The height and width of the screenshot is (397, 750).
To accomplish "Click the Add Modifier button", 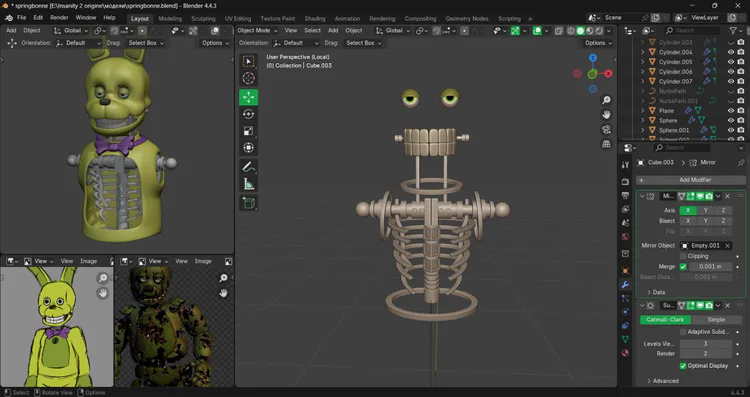I will (691, 180).
